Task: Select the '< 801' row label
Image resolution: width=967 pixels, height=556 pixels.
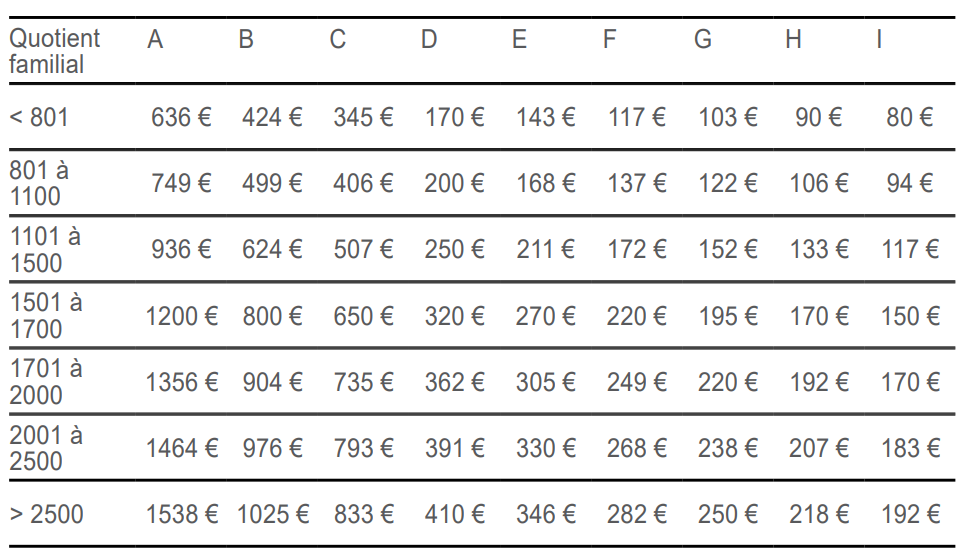Action: pyautogui.click(x=38, y=117)
